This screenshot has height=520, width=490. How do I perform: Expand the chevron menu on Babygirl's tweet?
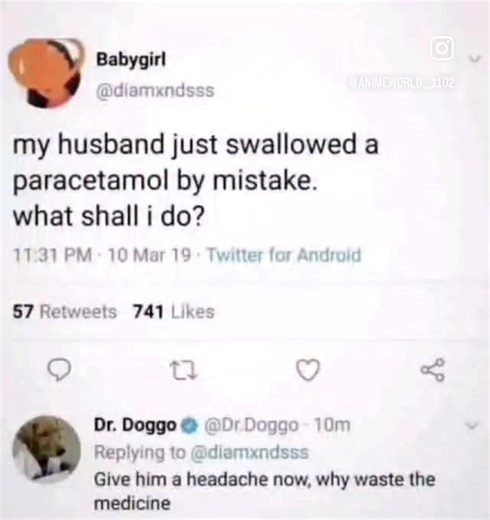474,59
